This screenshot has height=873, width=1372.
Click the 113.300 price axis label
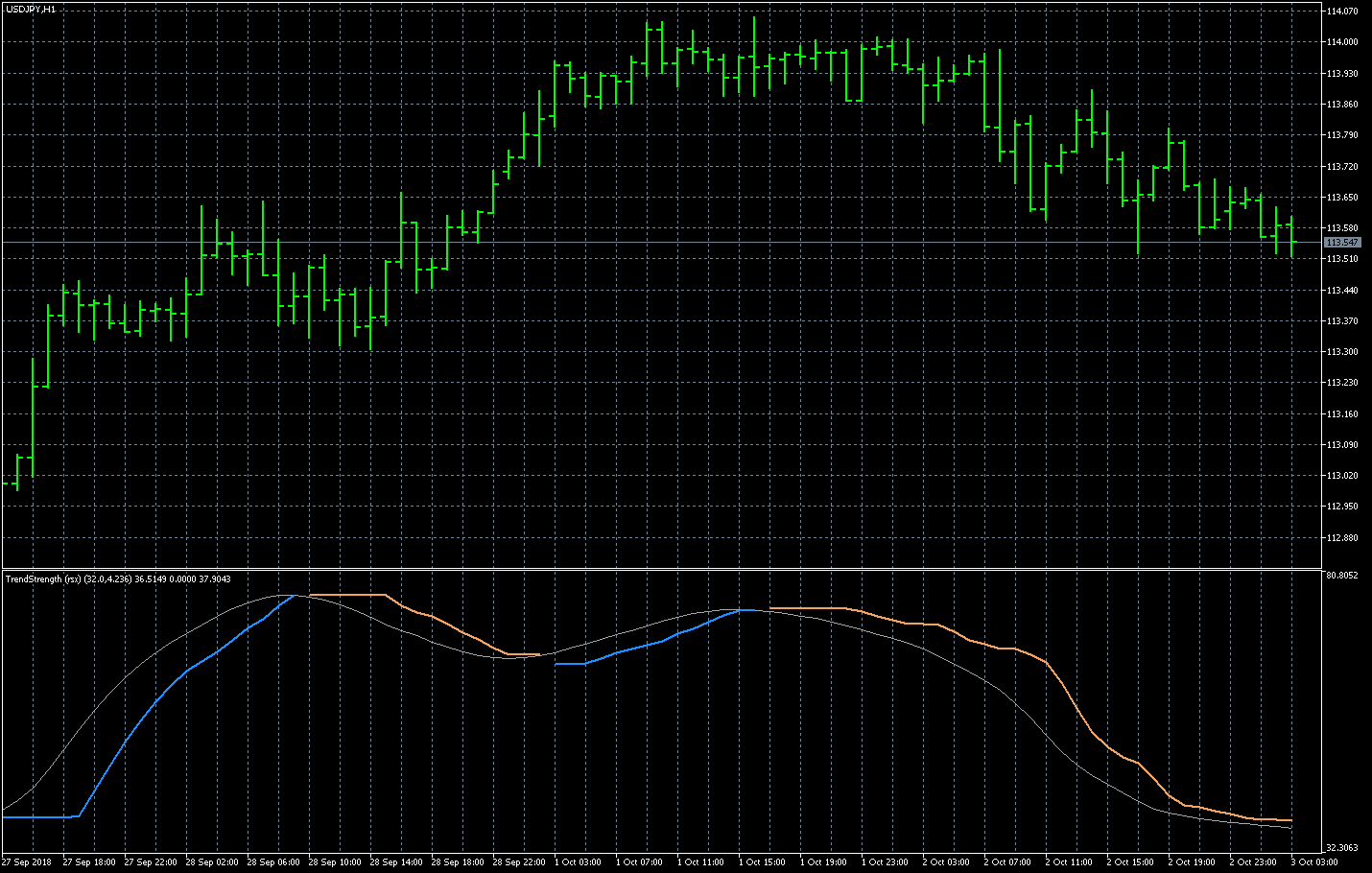(1341, 352)
